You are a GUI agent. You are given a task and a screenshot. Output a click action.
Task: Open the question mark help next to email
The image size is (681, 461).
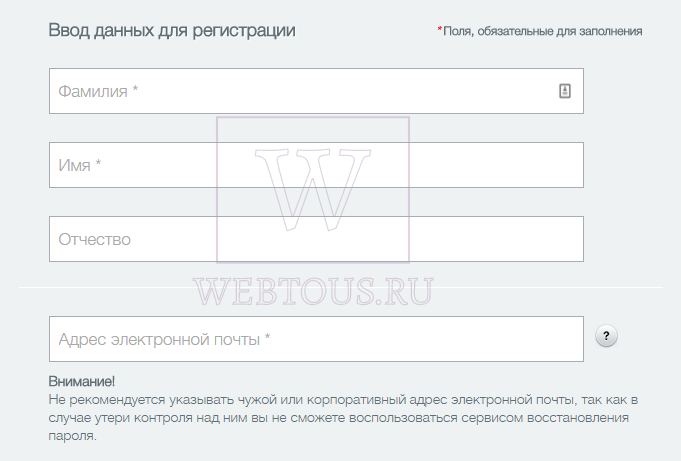click(x=606, y=336)
